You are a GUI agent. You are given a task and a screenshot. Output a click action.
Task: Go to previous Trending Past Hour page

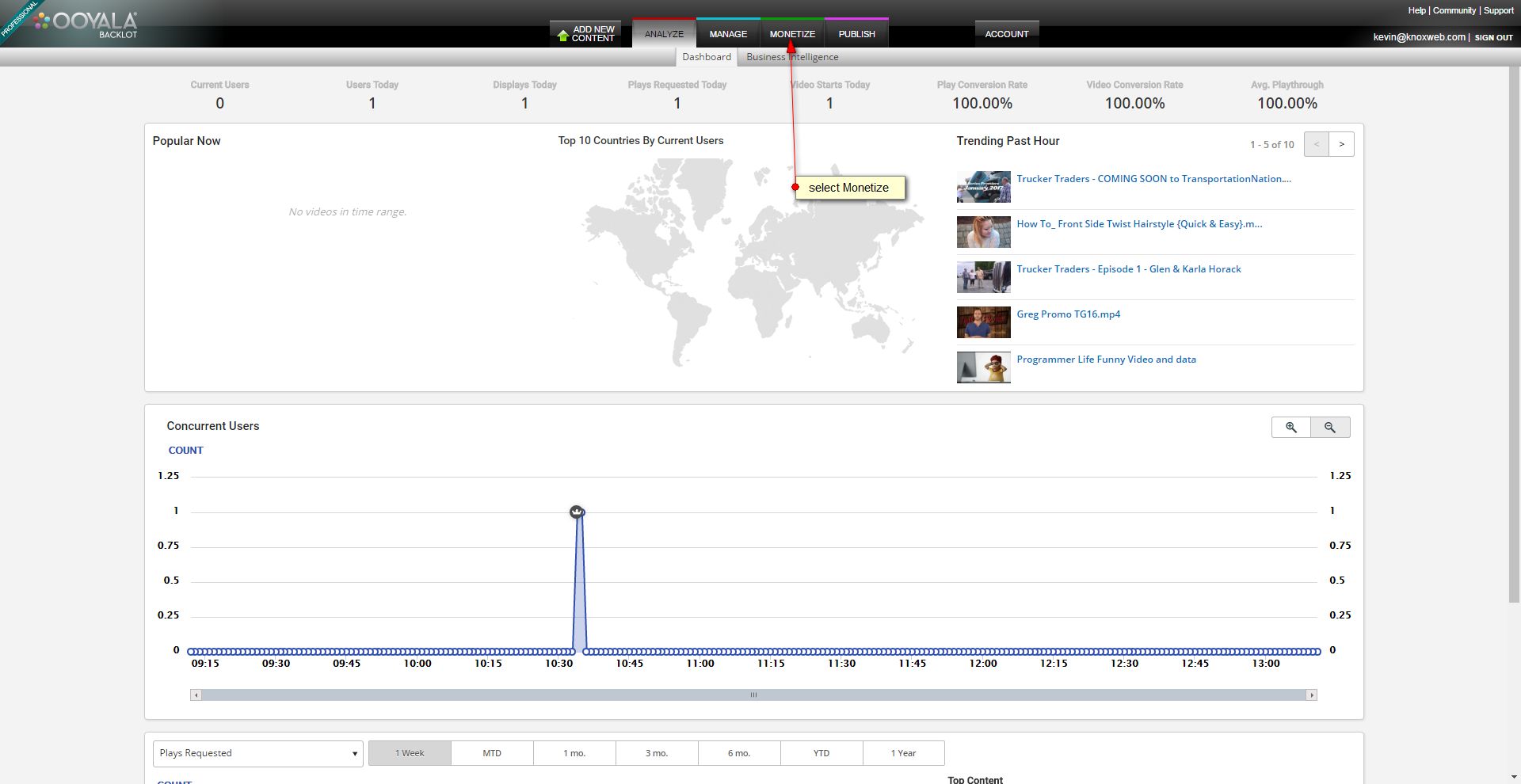coord(1317,144)
